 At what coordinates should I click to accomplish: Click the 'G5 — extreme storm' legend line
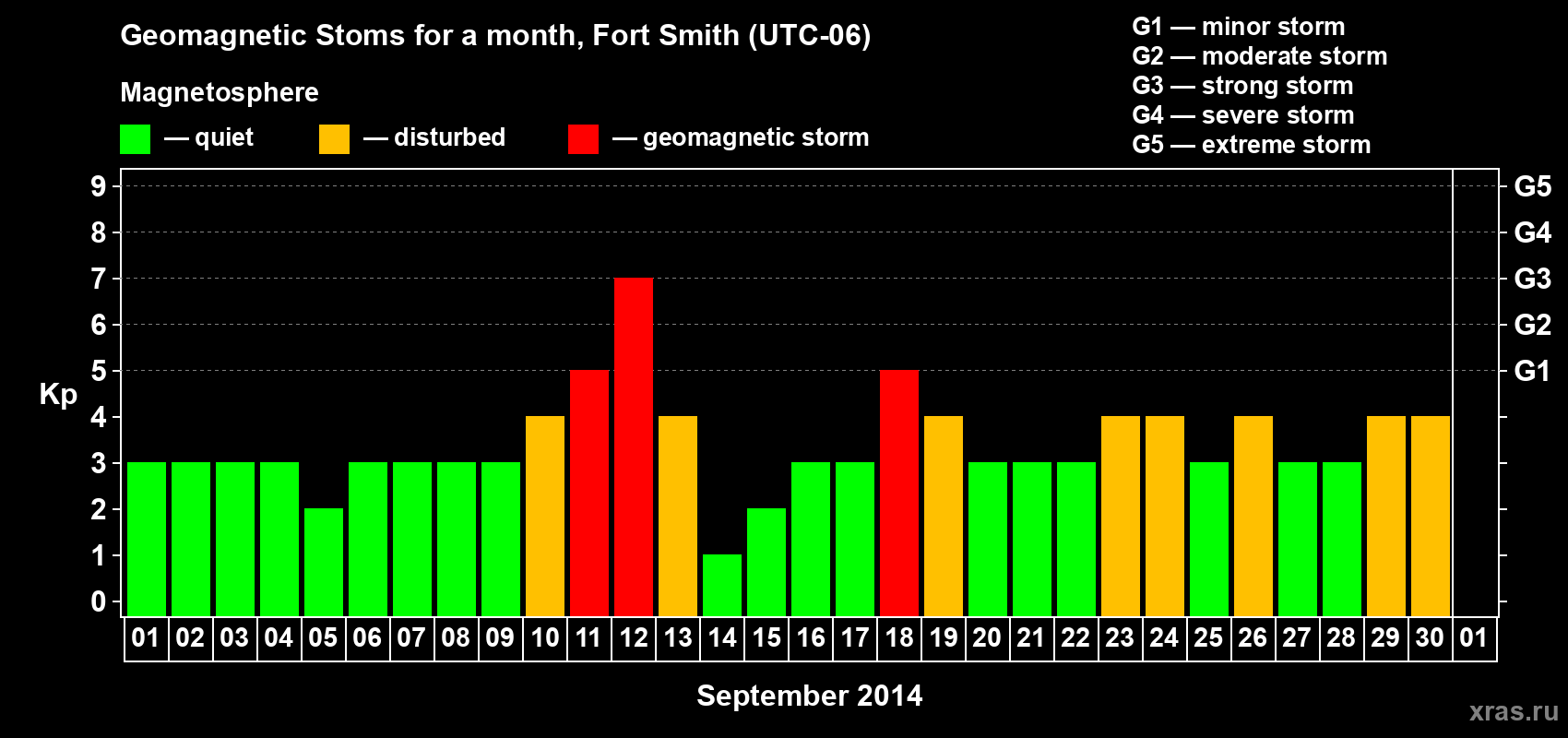[x=1252, y=145]
